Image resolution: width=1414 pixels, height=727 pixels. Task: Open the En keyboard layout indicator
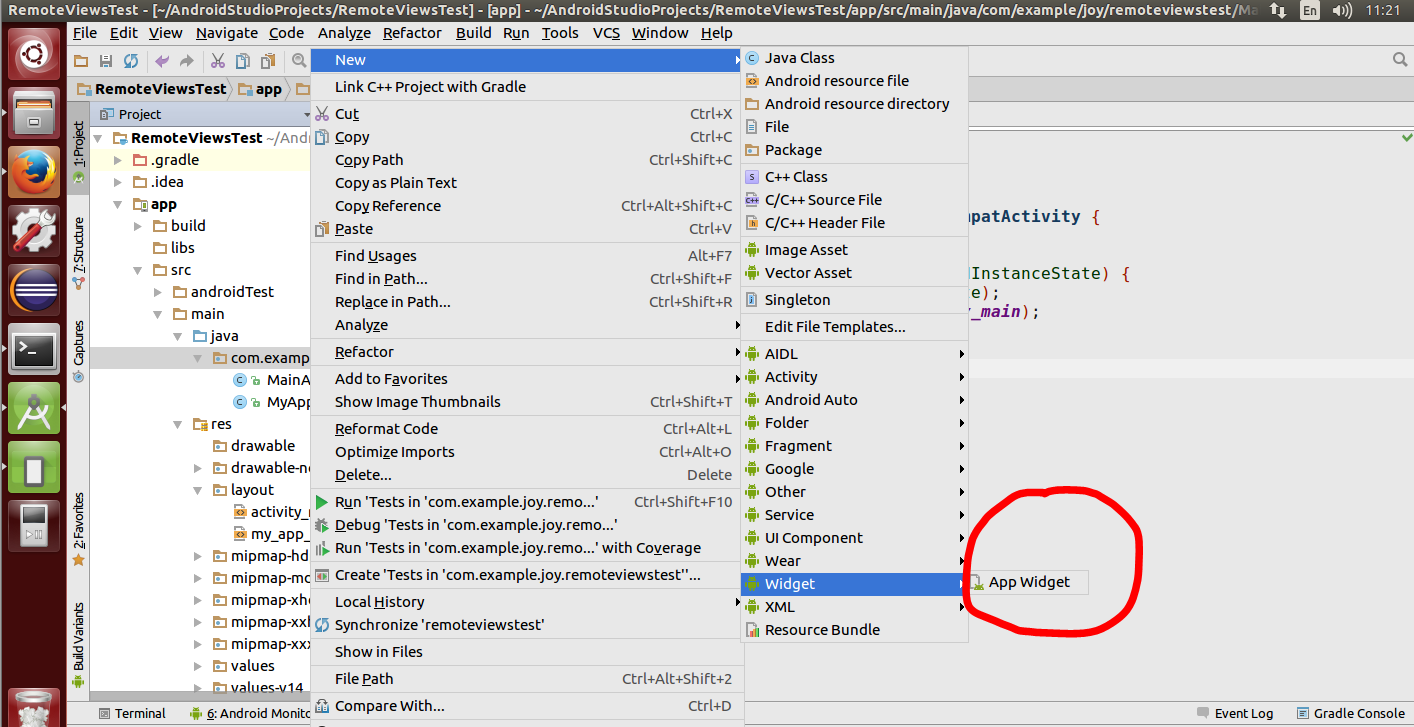(x=1309, y=10)
